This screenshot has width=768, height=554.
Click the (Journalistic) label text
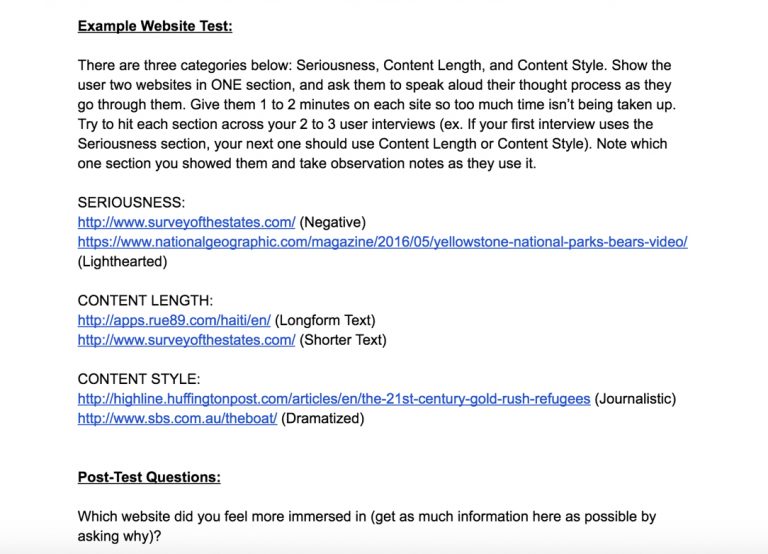(635, 399)
